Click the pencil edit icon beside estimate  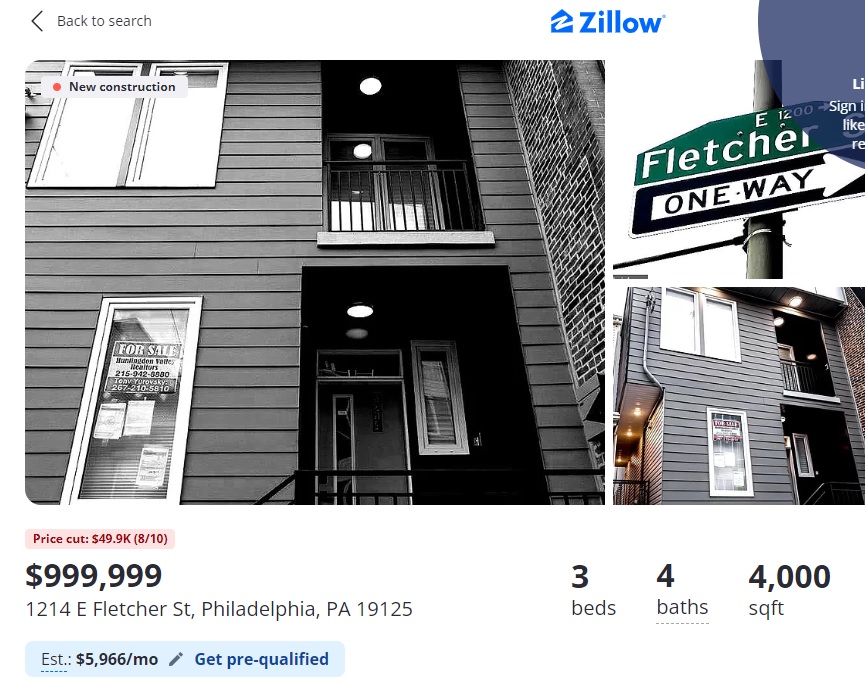[175, 658]
